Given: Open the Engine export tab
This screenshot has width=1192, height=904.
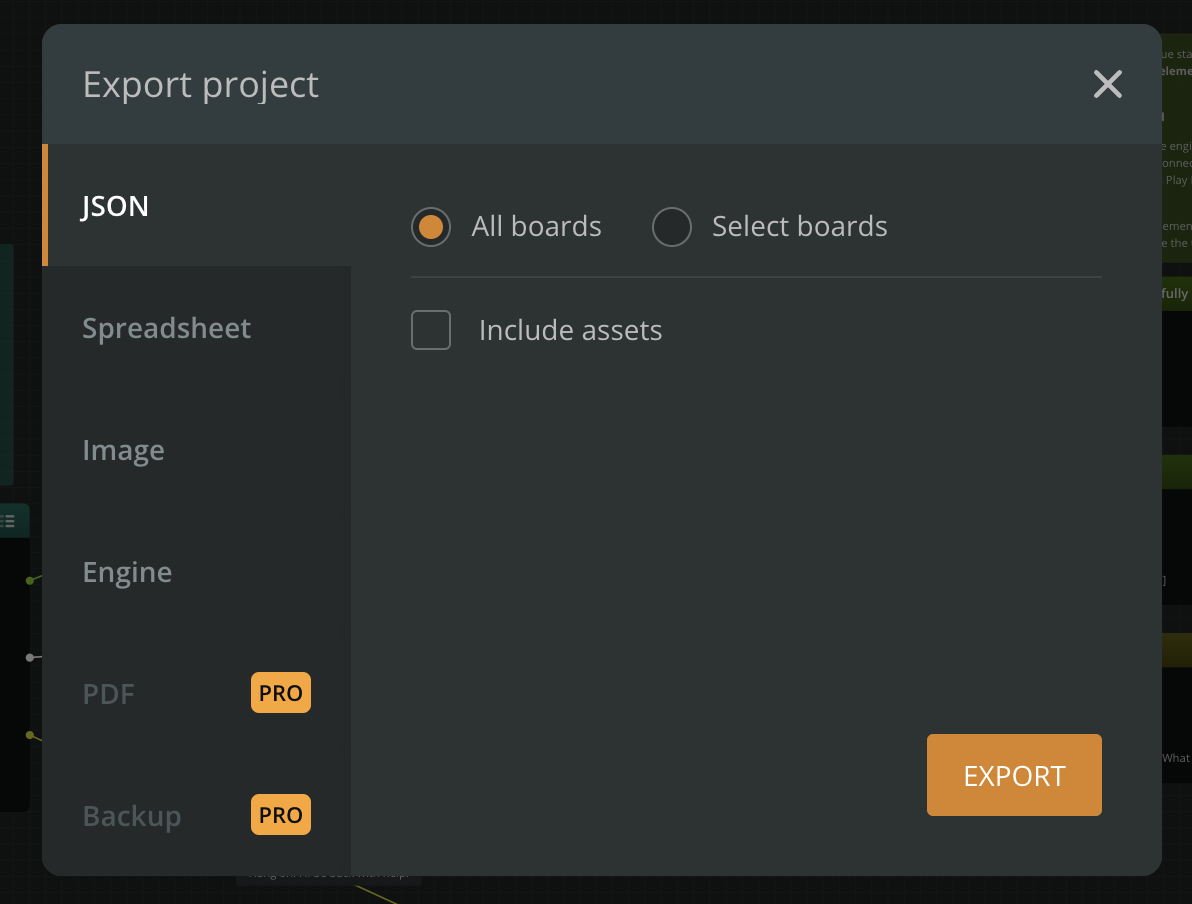Looking at the screenshot, I should pyautogui.click(x=127, y=572).
